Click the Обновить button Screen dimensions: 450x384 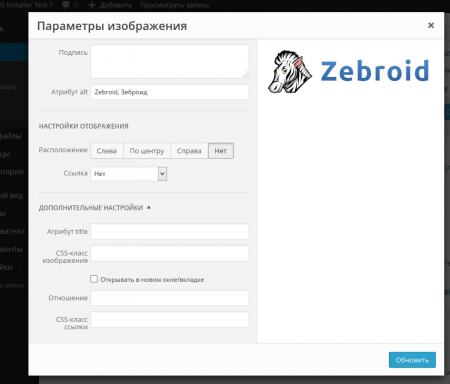pyautogui.click(x=412, y=360)
